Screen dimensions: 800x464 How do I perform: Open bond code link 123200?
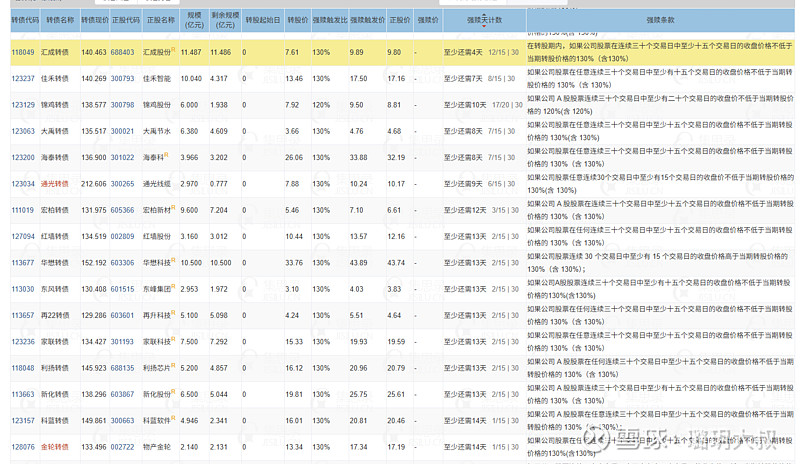pyautogui.click(x=23, y=158)
